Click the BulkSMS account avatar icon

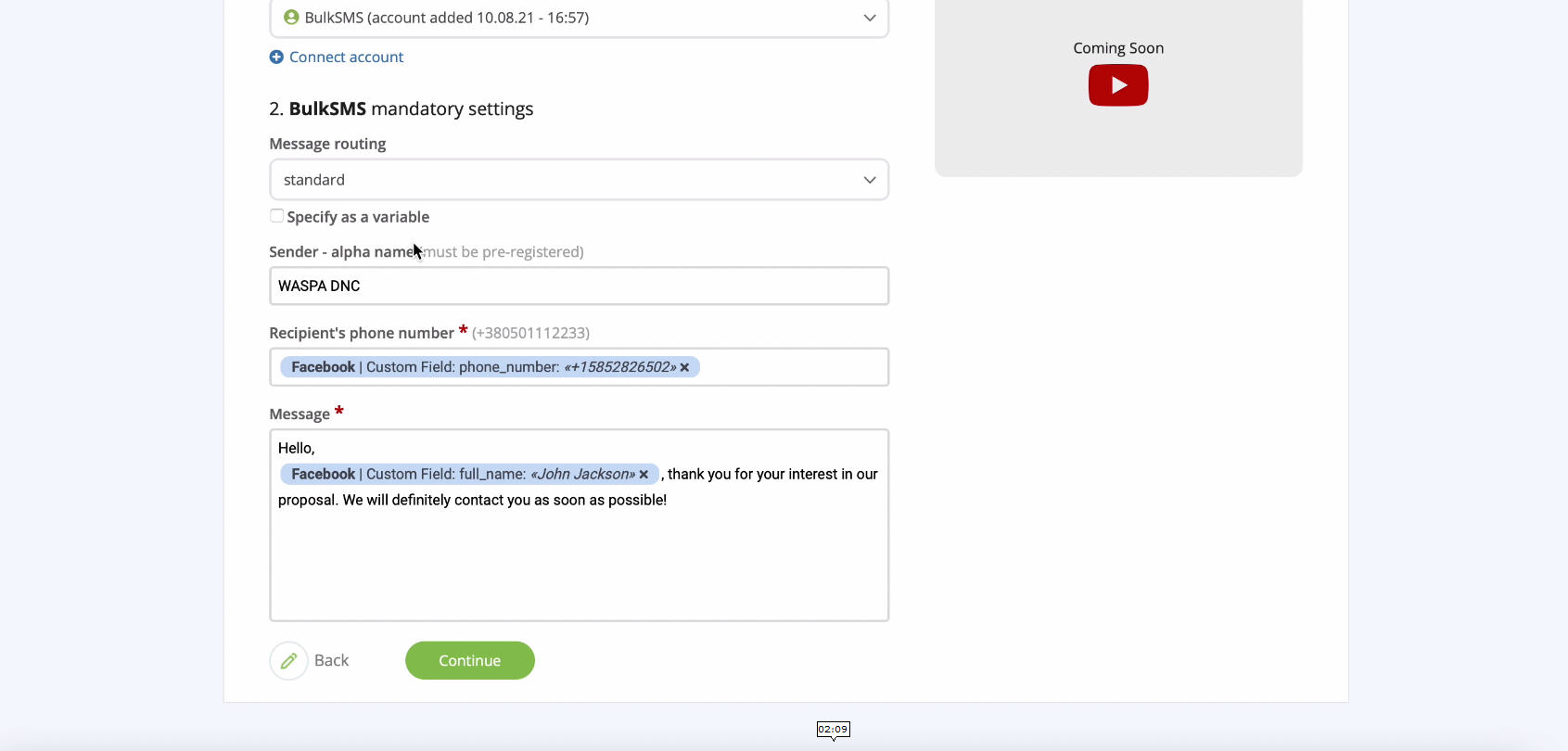[x=291, y=18]
